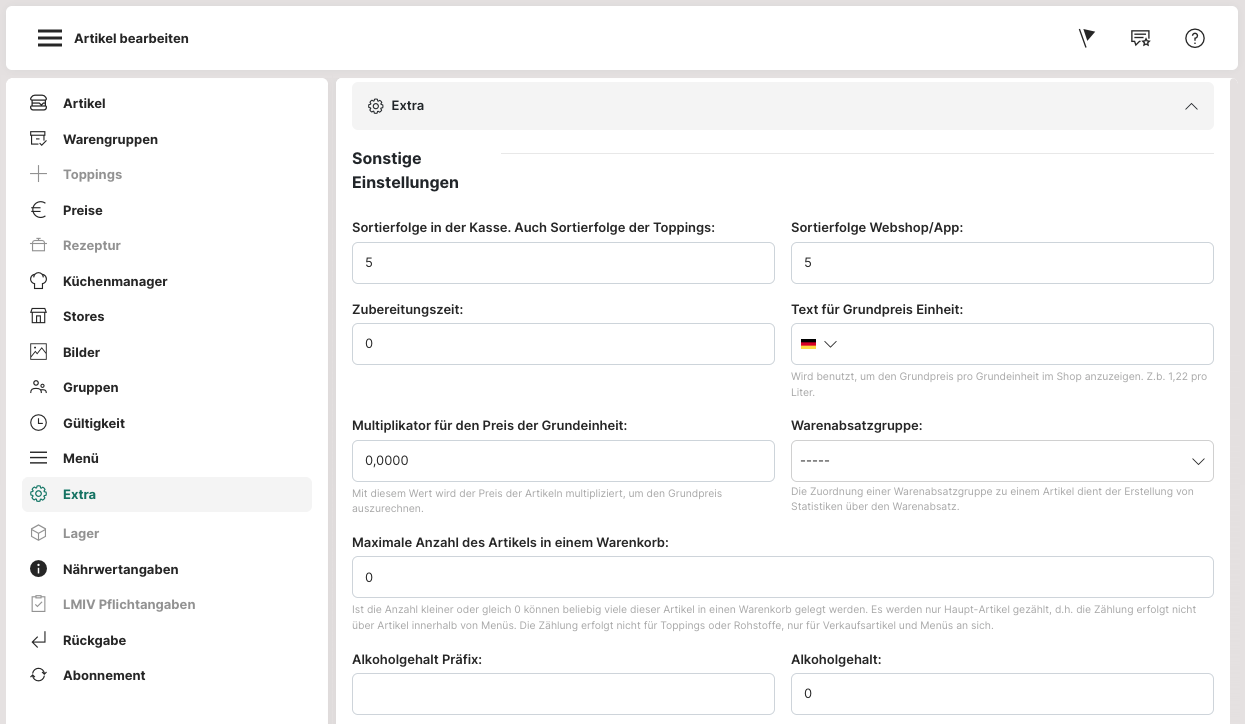
Task: Collapse the Extra section chevron
Action: click(x=1190, y=106)
